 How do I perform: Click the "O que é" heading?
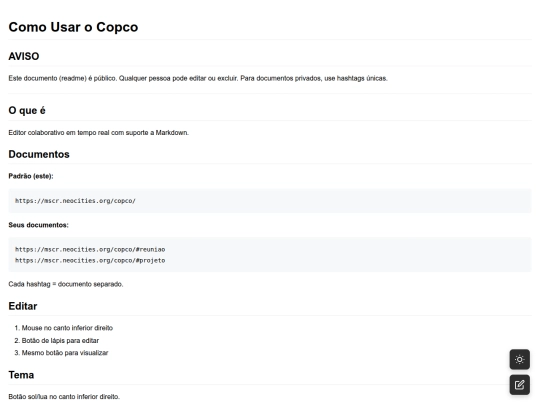tap(27, 110)
